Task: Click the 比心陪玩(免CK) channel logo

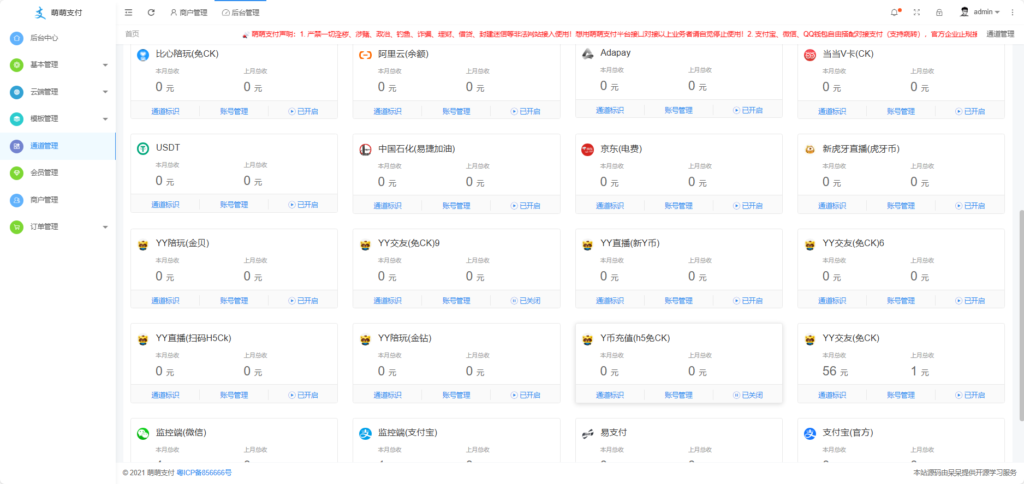Action: point(143,55)
